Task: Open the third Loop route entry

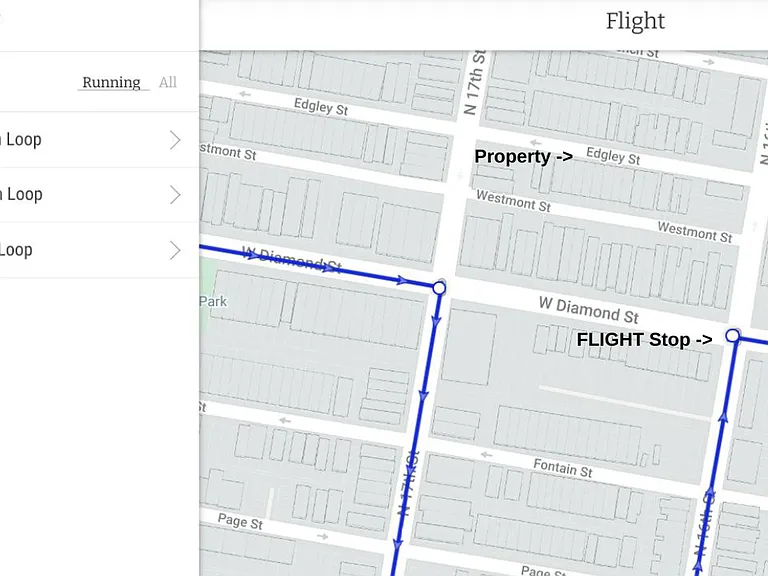Action: click(99, 250)
